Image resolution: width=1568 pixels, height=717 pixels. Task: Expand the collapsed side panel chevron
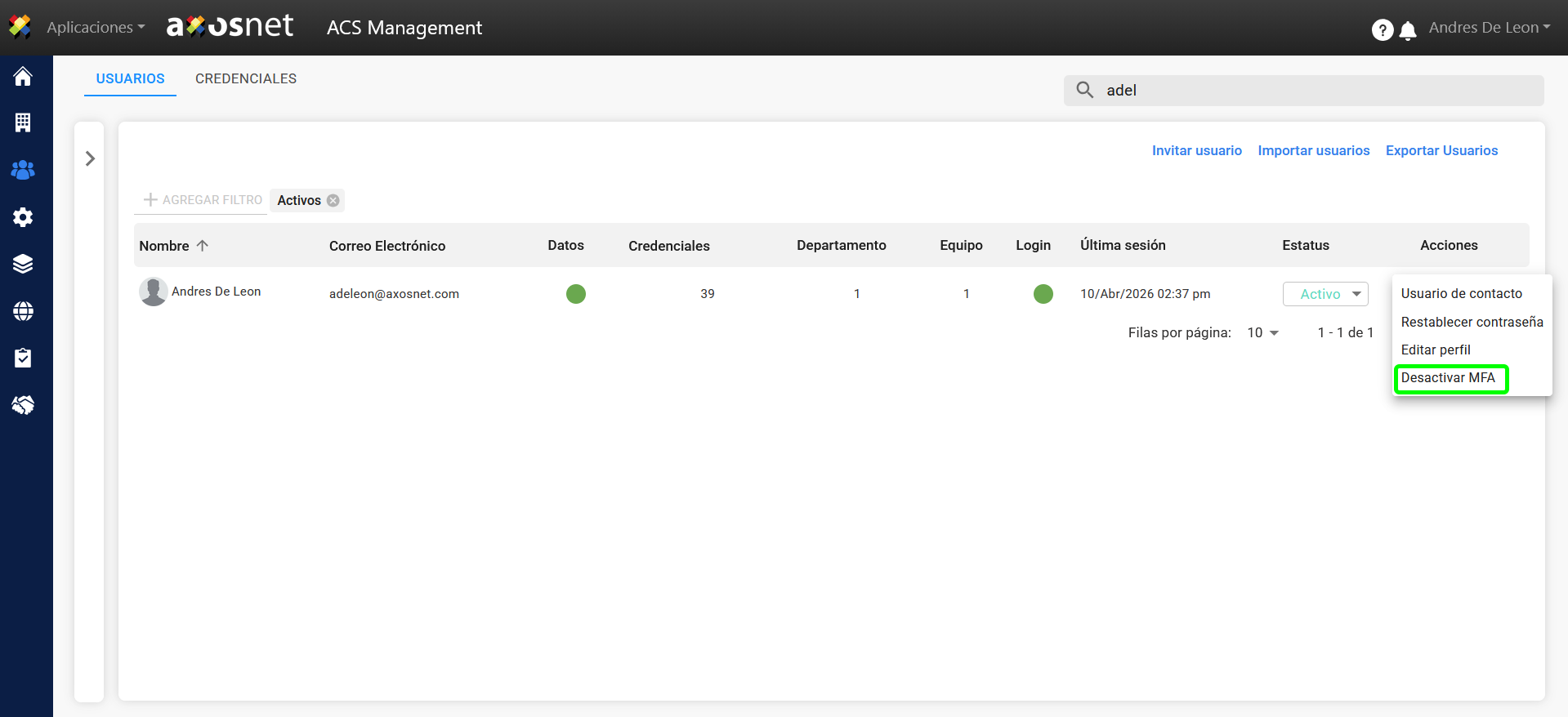(x=90, y=158)
